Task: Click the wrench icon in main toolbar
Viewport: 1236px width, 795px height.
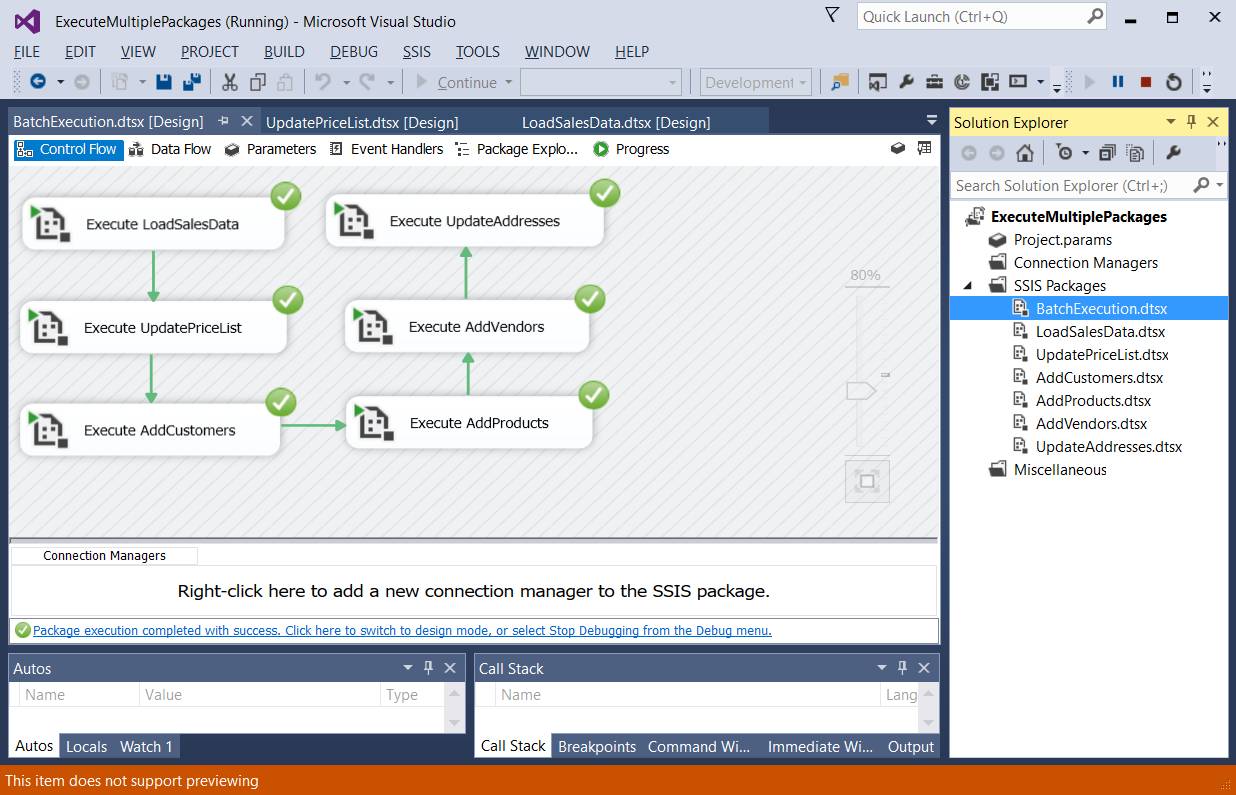Action: coord(906,82)
